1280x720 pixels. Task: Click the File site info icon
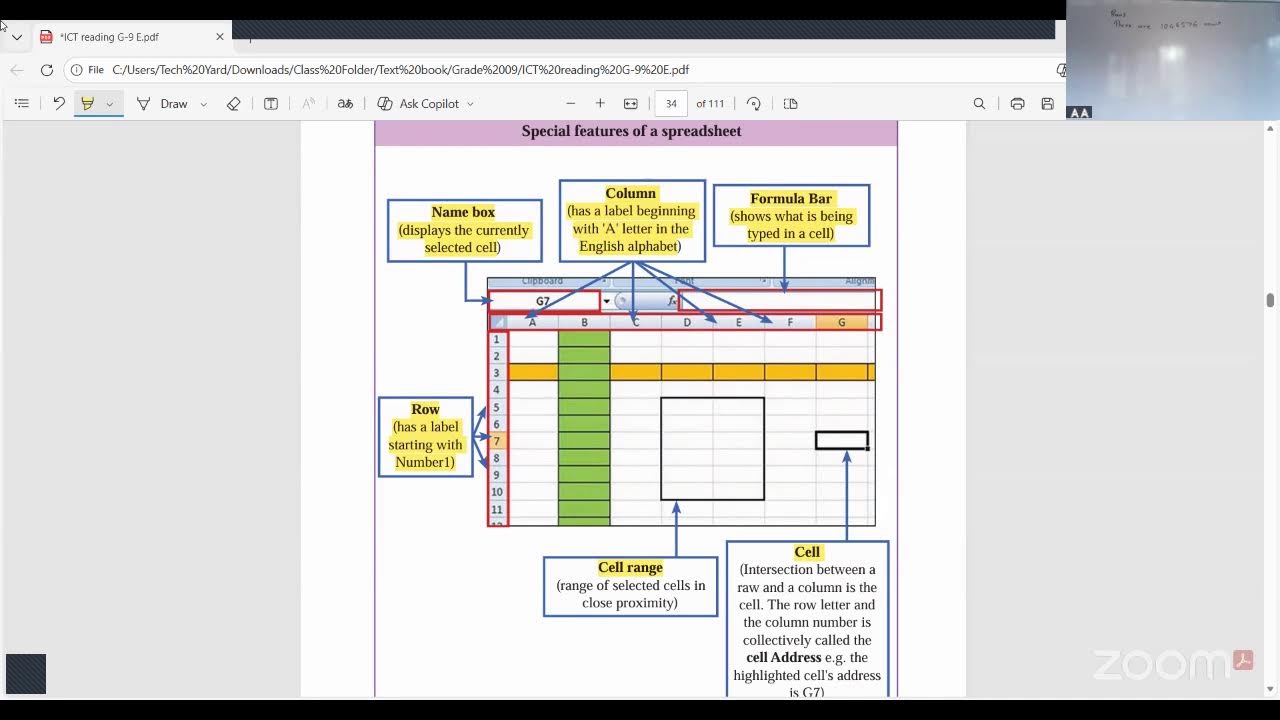point(87,70)
